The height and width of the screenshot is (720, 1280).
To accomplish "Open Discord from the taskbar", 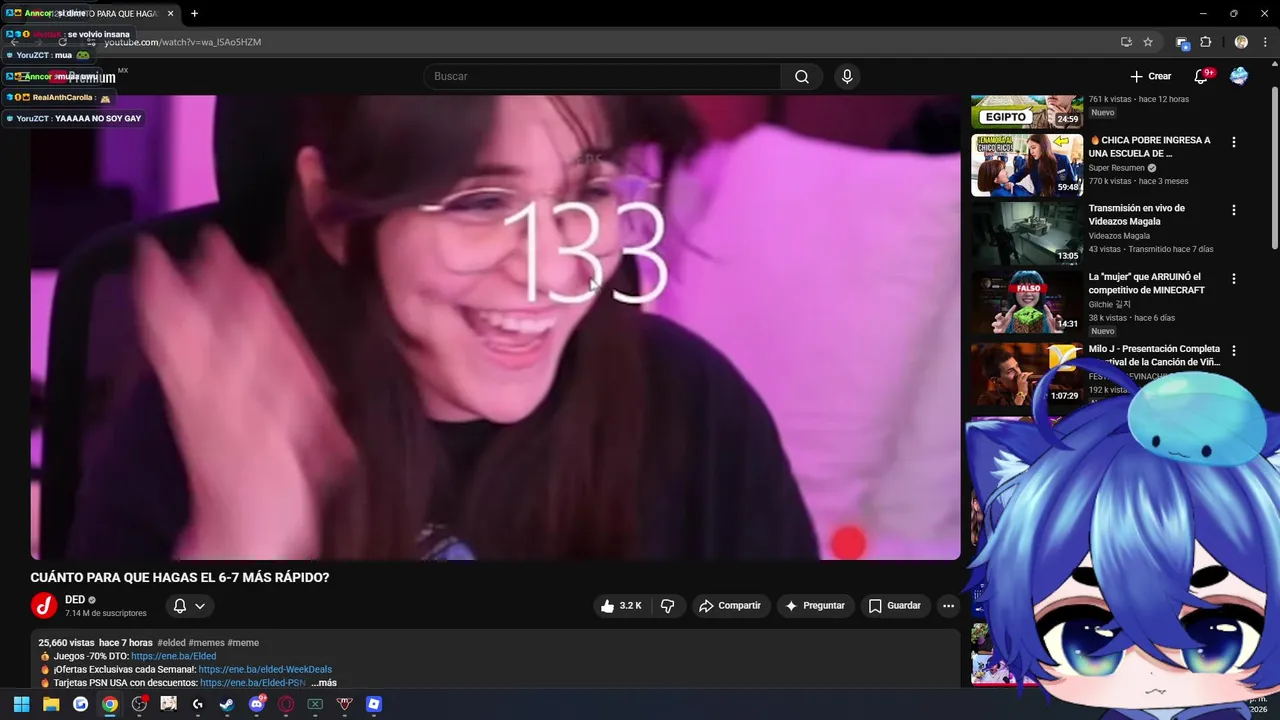I will [x=257, y=704].
